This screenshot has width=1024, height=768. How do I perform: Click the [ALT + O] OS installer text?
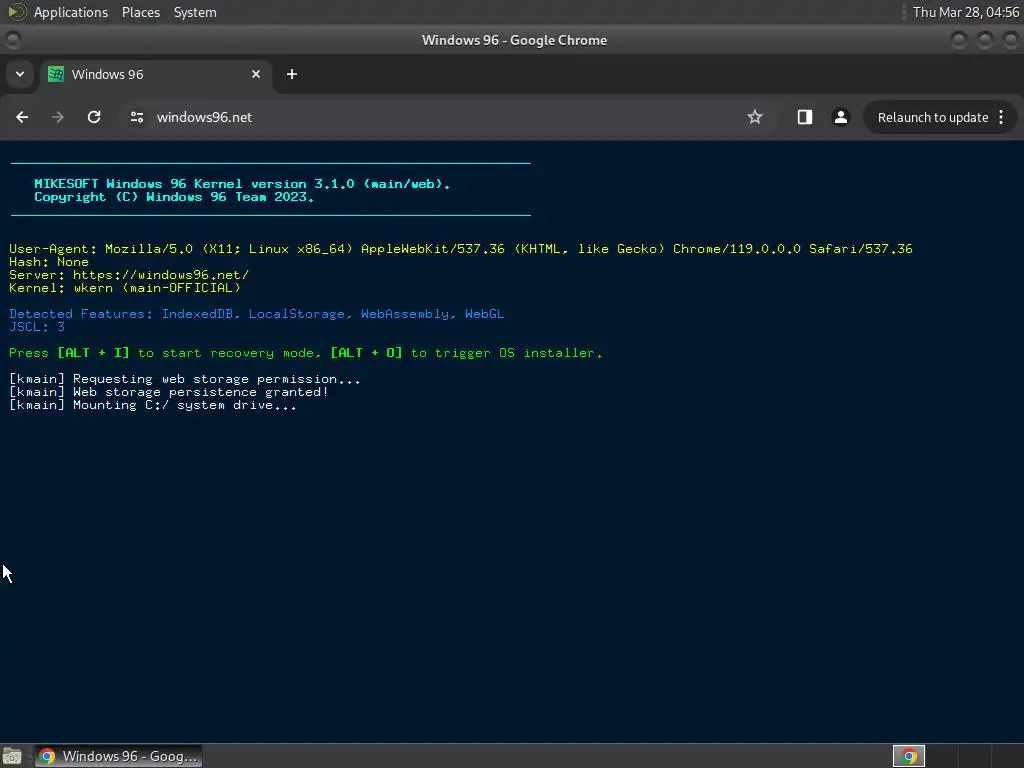366,353
